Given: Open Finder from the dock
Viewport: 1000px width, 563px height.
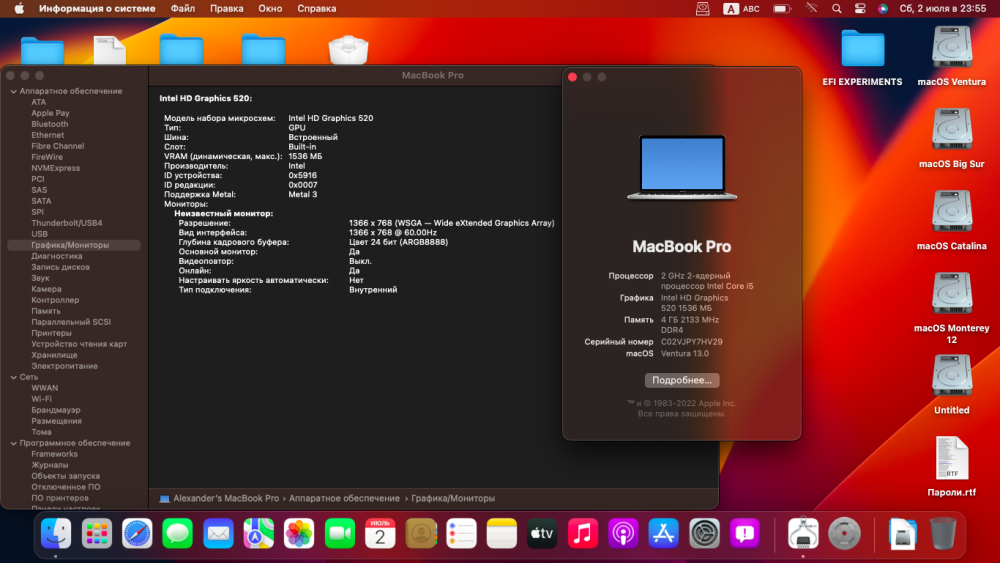Looking at the screenshot, I should (56, 533).
